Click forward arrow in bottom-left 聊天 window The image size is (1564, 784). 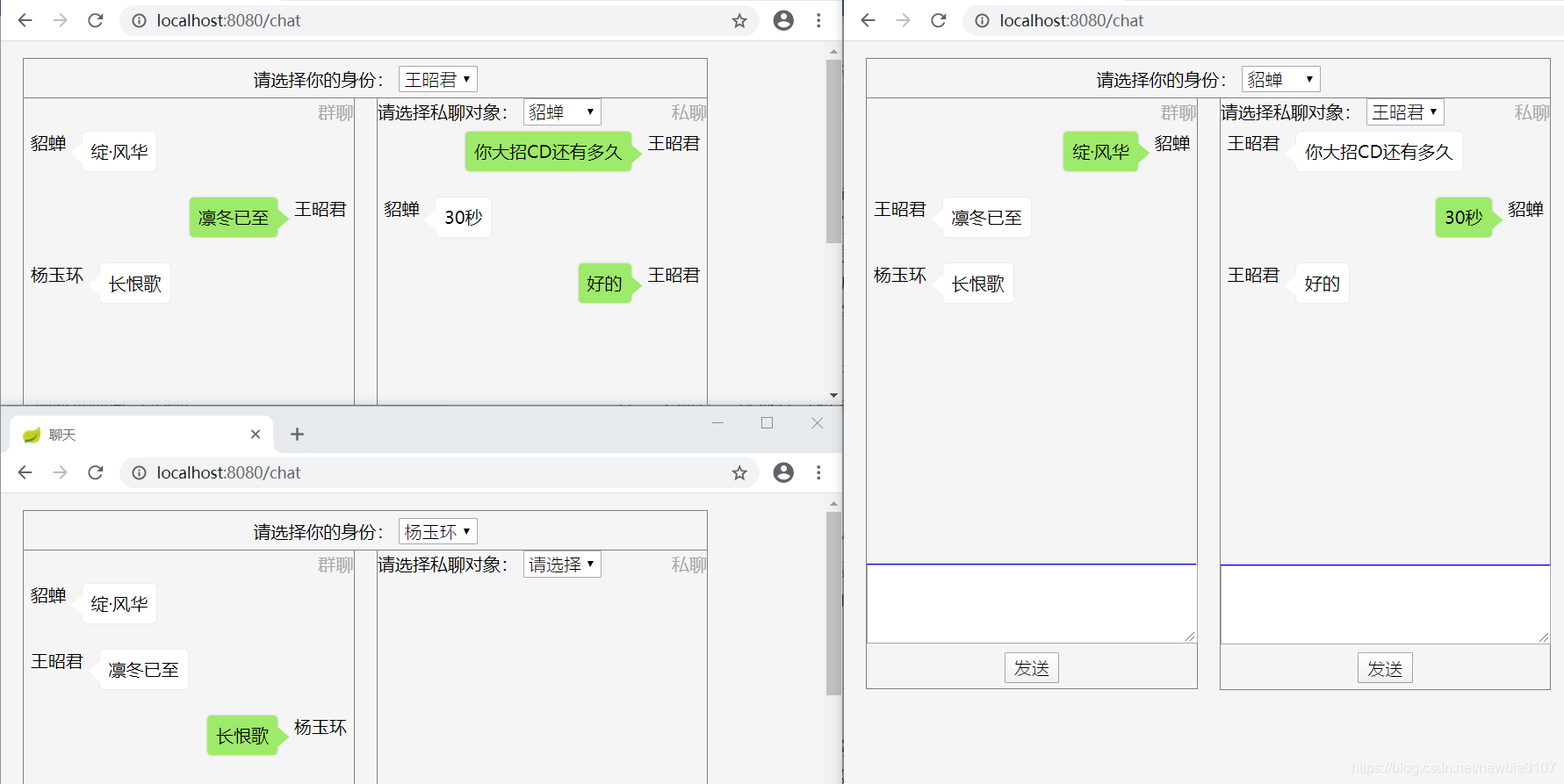60,472
